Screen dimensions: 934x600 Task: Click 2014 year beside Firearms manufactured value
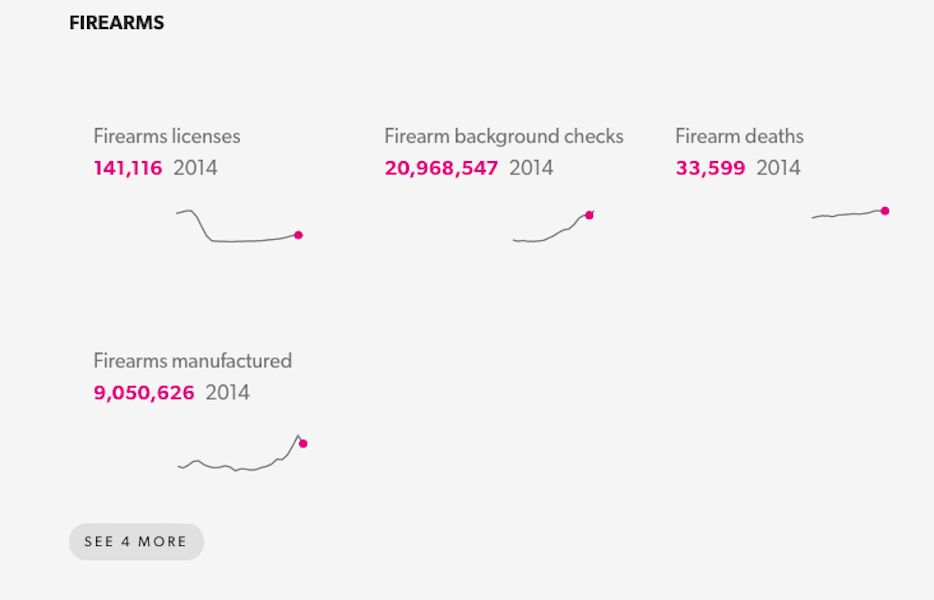228,393
